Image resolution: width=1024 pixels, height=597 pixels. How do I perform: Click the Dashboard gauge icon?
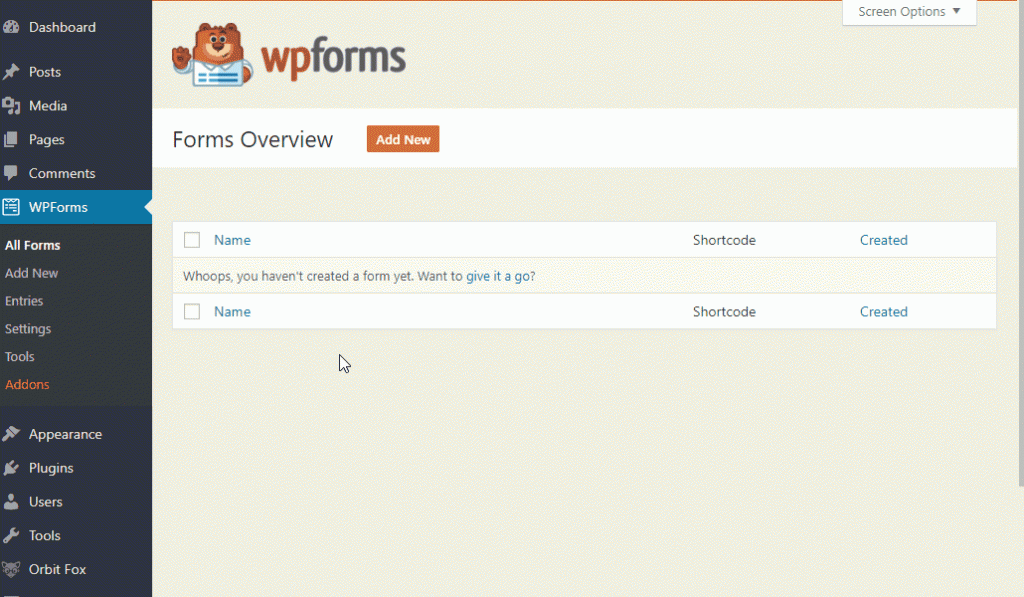click(12, 27)
